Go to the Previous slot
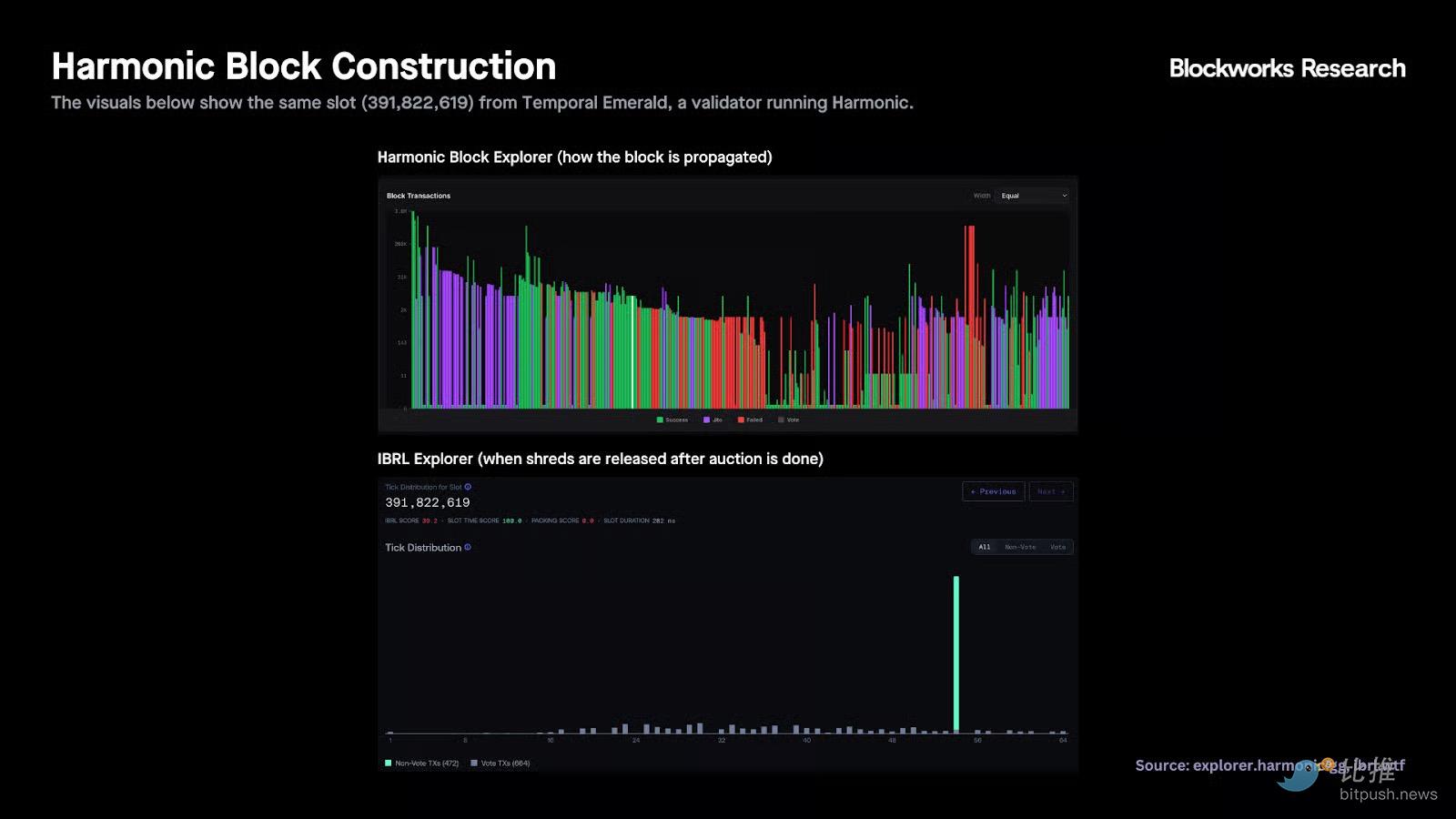This screenshot has width=1456, height=819. (x=993, y=491)
